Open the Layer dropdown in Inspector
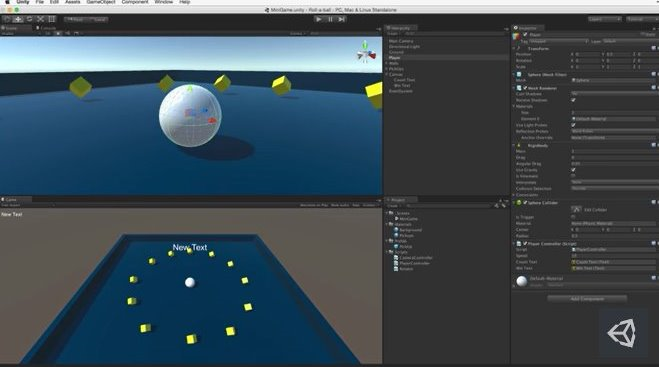Viewport: 659px width, 367px height. [x=630, y=41]
